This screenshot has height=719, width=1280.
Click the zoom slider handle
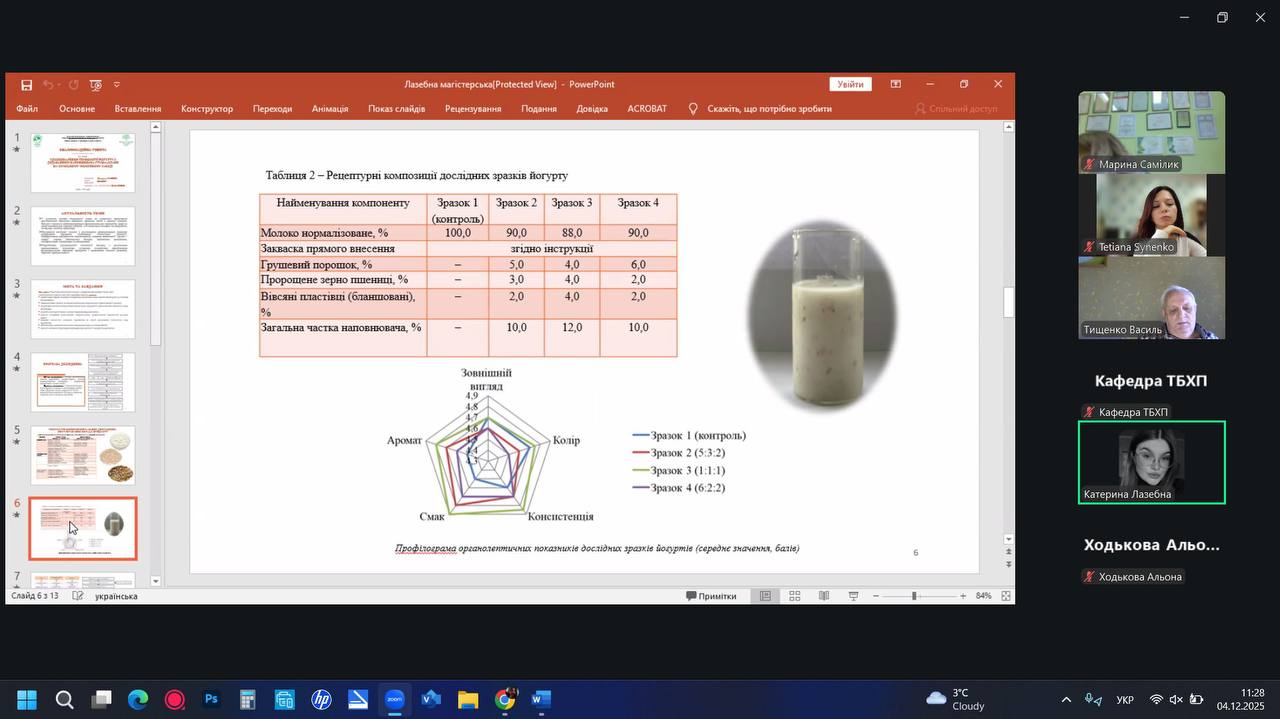click(913, 596)
